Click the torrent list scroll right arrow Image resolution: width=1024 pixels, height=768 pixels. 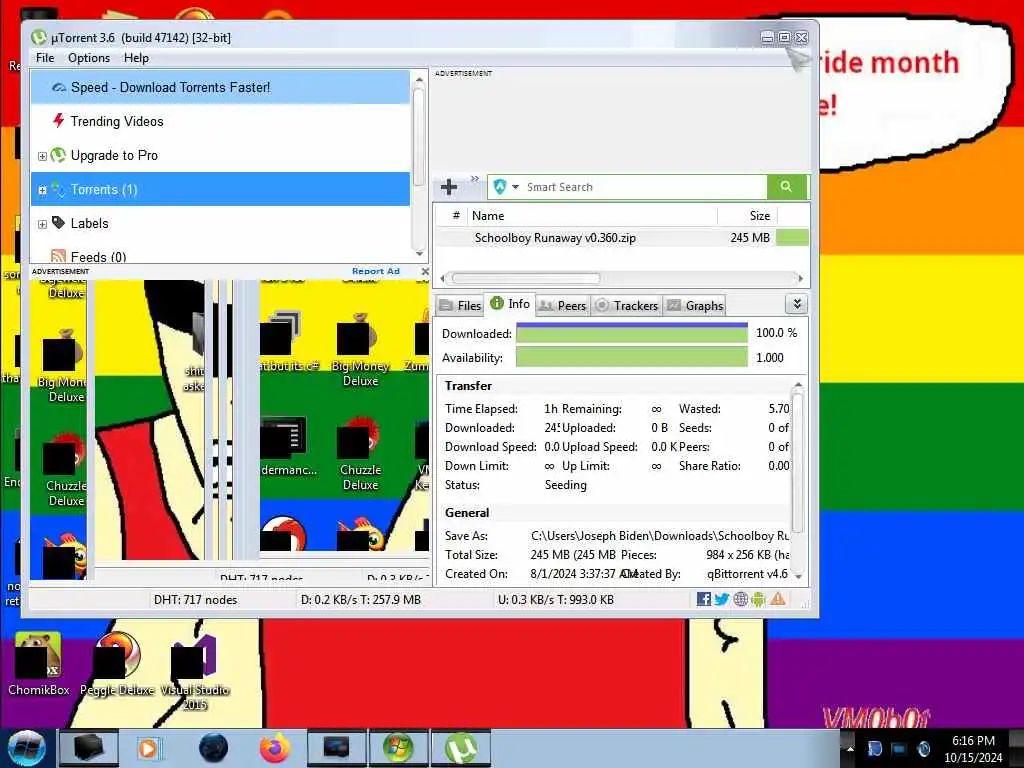tap(801, 278)
